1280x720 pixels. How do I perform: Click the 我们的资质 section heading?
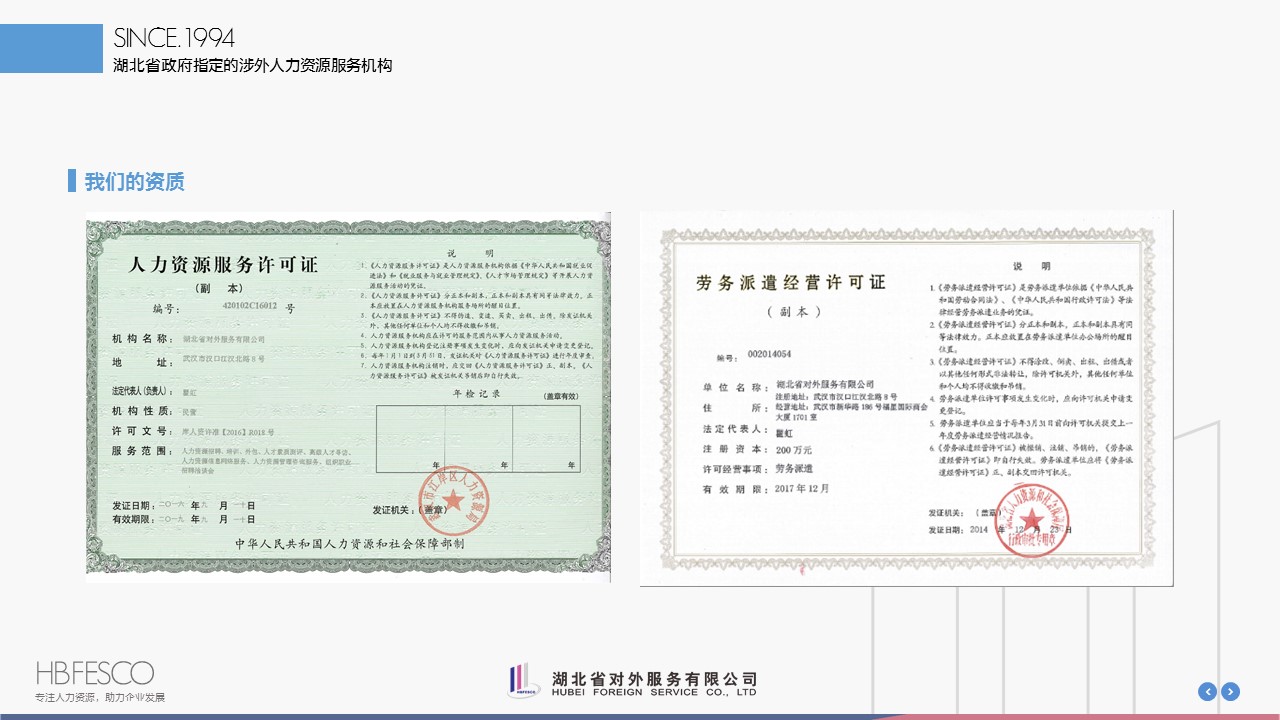tap(134, 182)
